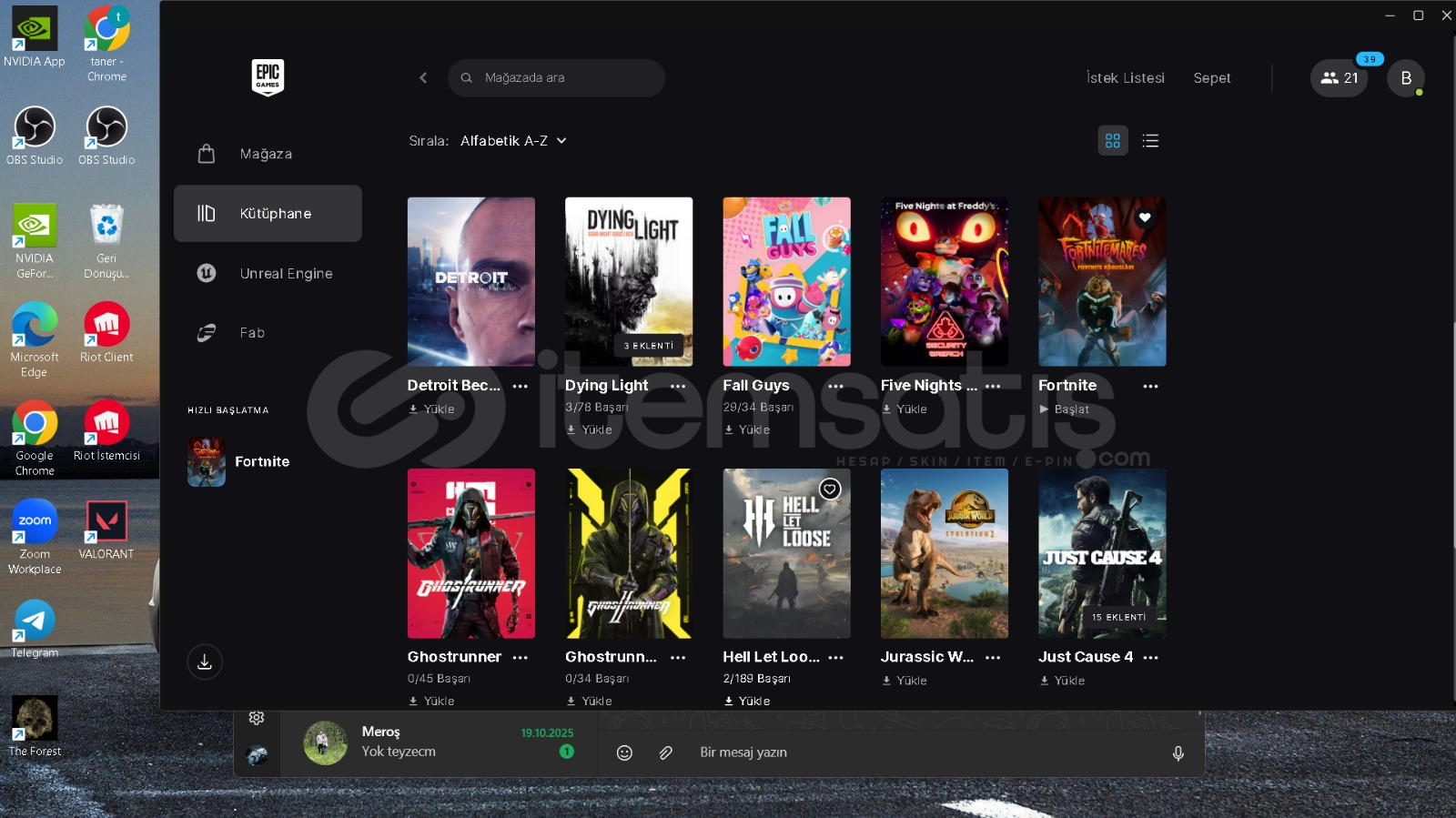
Task: Select the Jurassic World Evolution 2 cover
Action: tap(945, 553)
